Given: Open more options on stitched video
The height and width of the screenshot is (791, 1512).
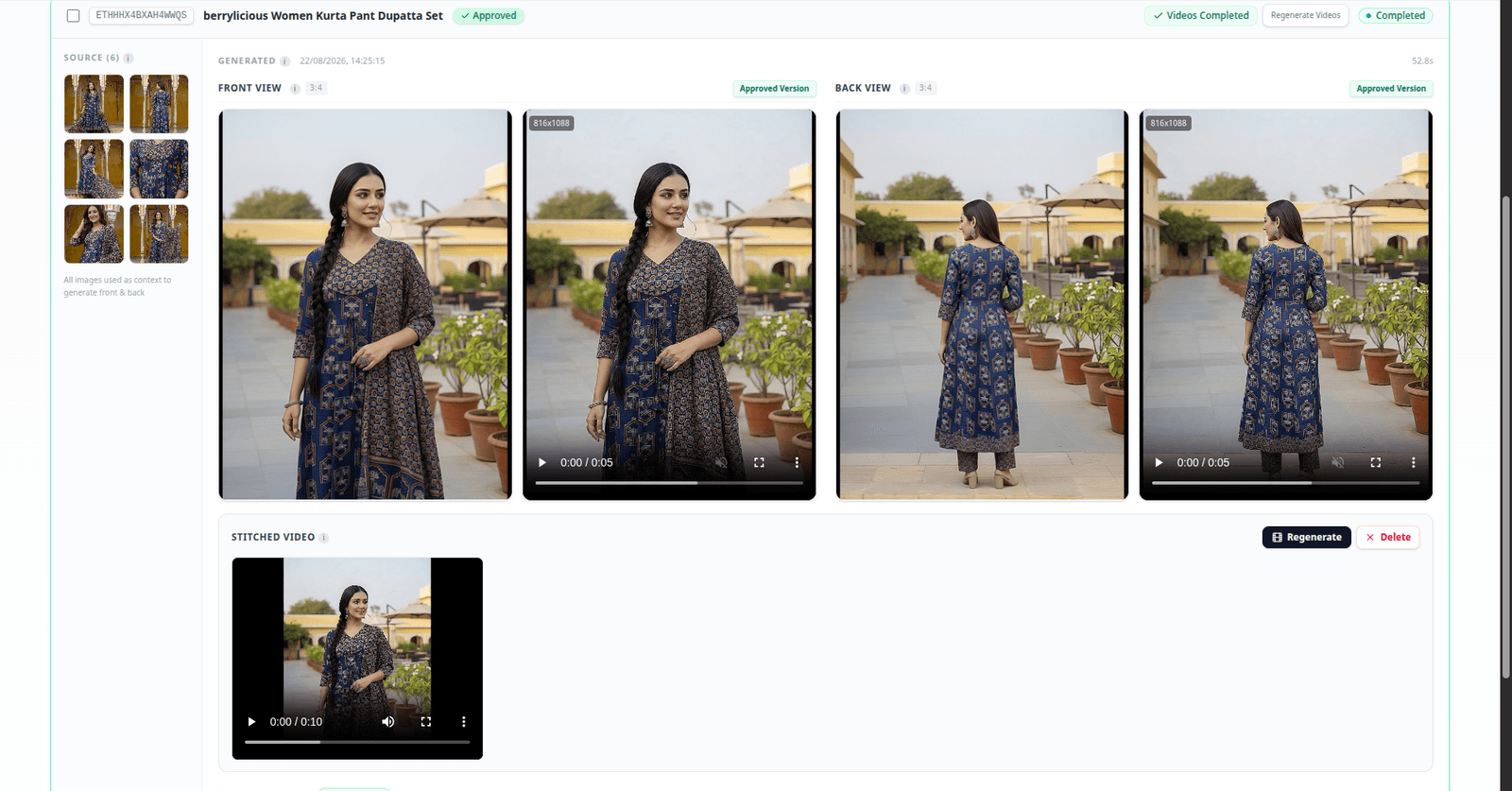Looking at the screenshot, I should [464, 722].
